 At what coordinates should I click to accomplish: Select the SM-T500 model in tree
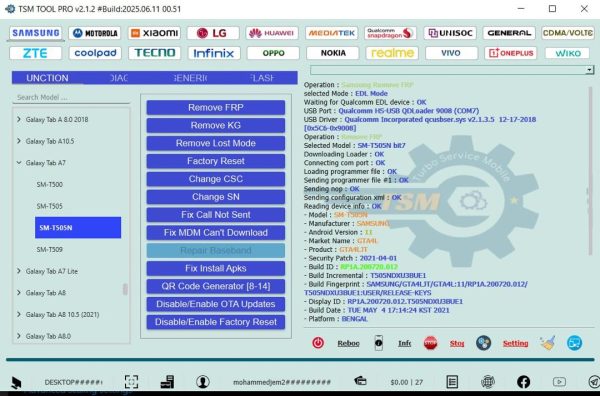pyautogui.click(x=50, y=184)
